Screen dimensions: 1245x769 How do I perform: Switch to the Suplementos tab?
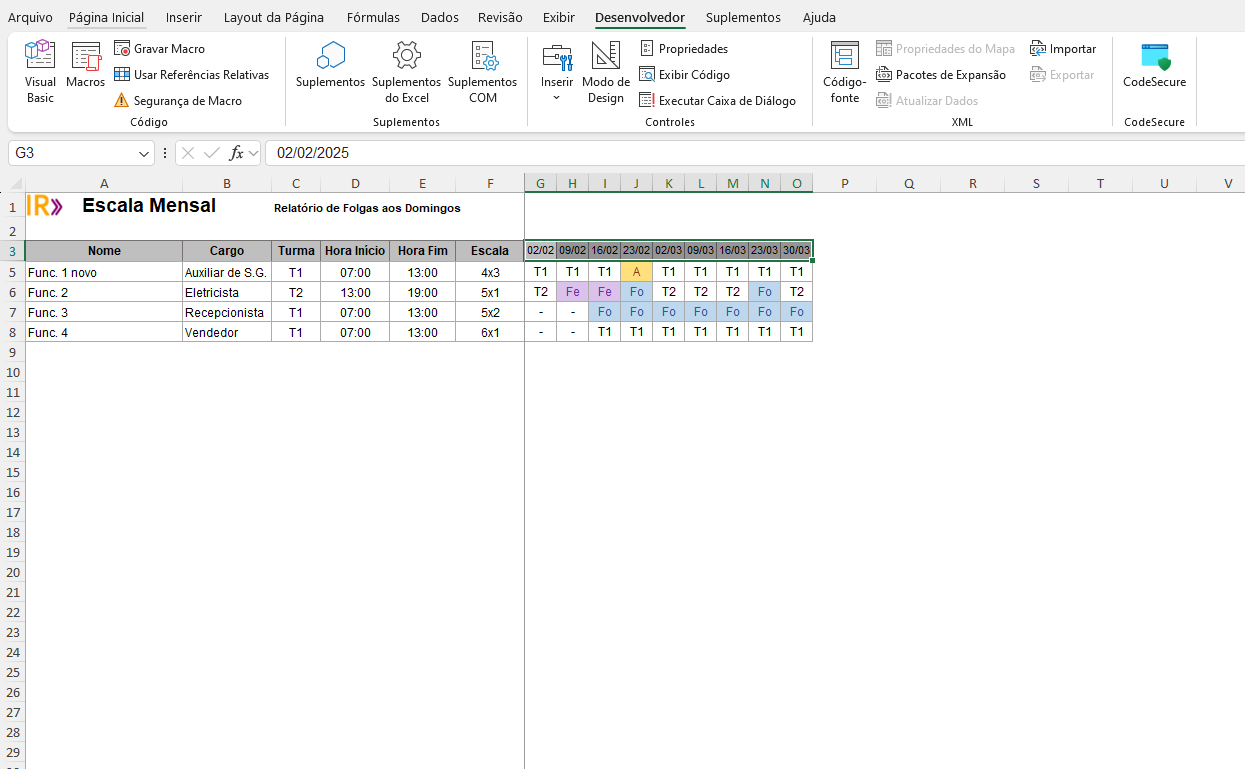(743, 17)
